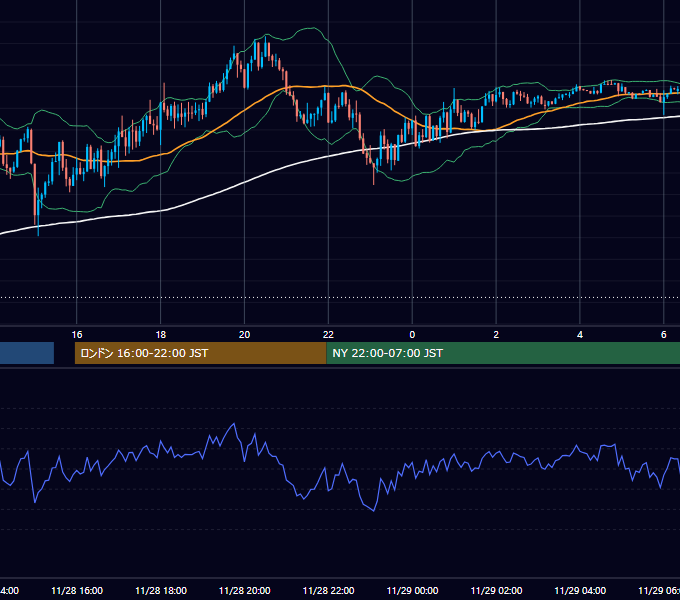Click the "18" hour label on the price chart axis

click(x=160, y=335)
